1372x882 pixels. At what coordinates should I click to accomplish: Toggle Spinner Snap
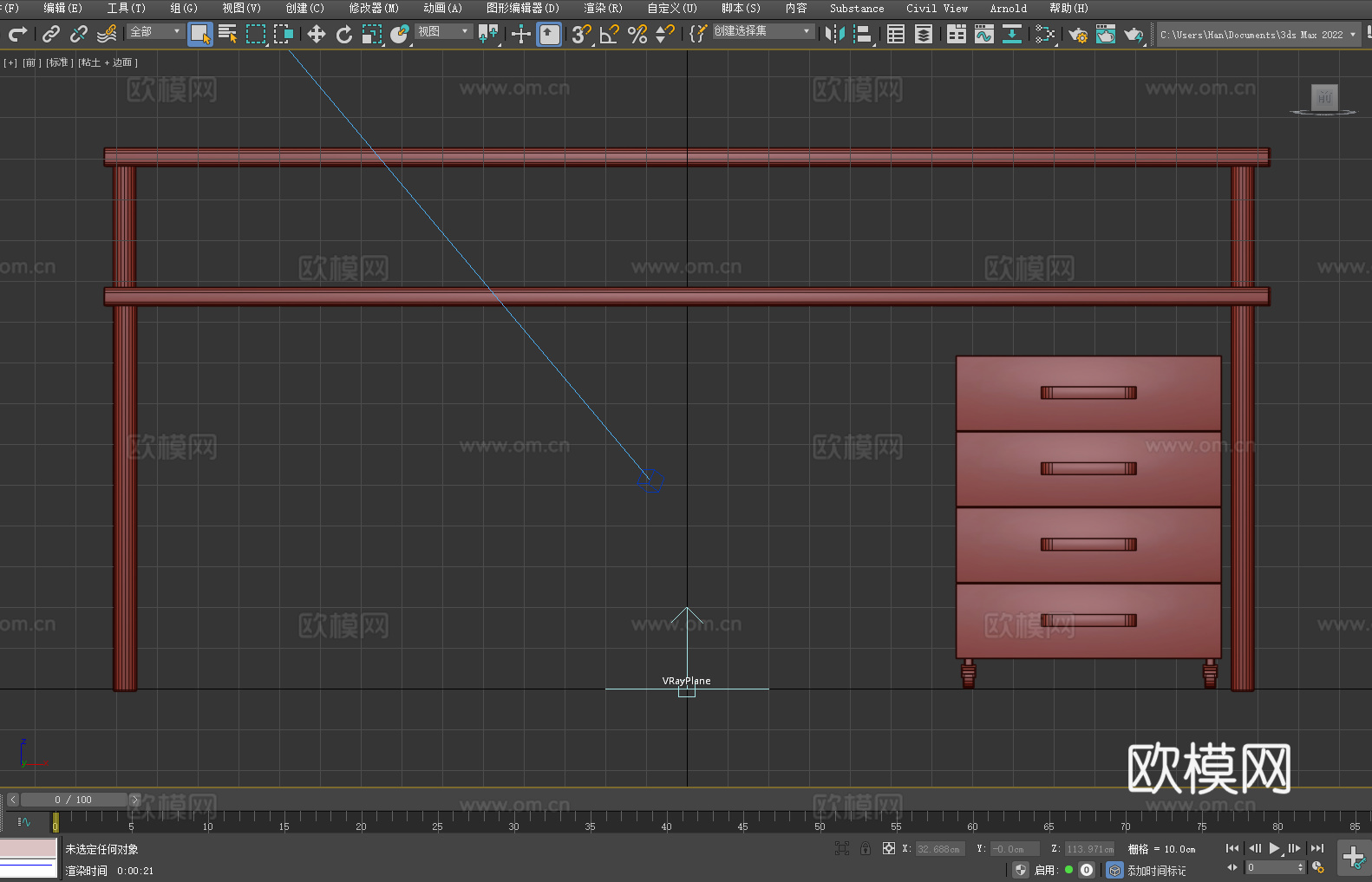pos(665,34)
